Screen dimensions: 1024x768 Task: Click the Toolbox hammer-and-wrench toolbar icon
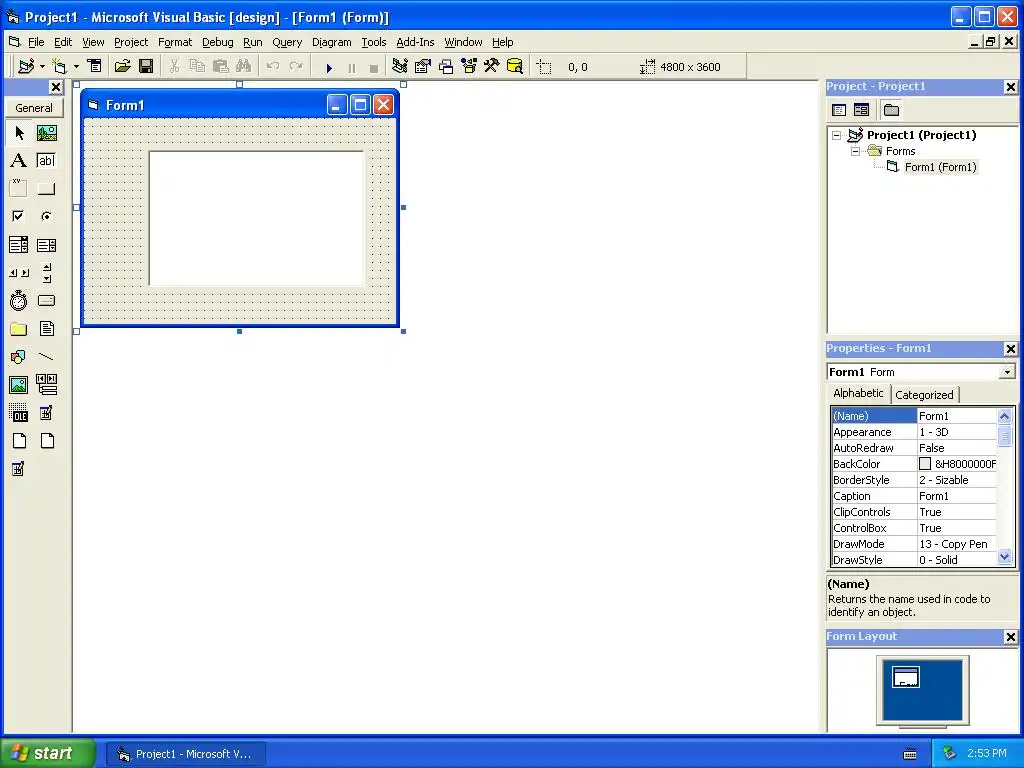click(x=492, y=66)
